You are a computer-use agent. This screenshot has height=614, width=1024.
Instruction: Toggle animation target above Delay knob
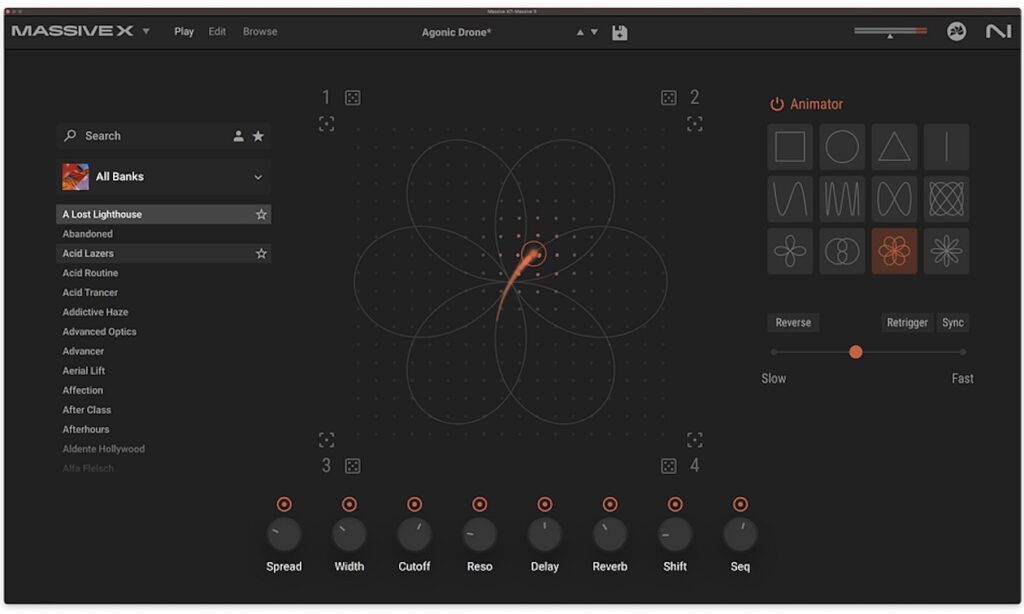[545, 504]
